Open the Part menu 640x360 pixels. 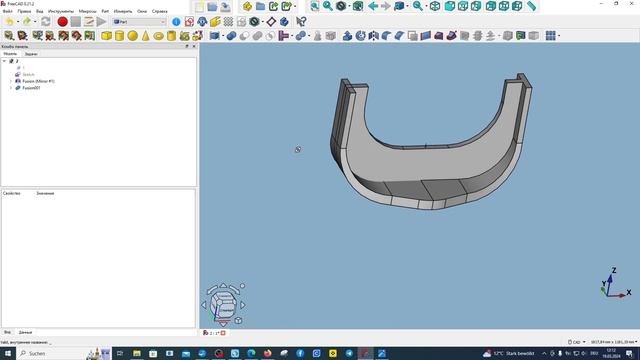coord(105,11)
